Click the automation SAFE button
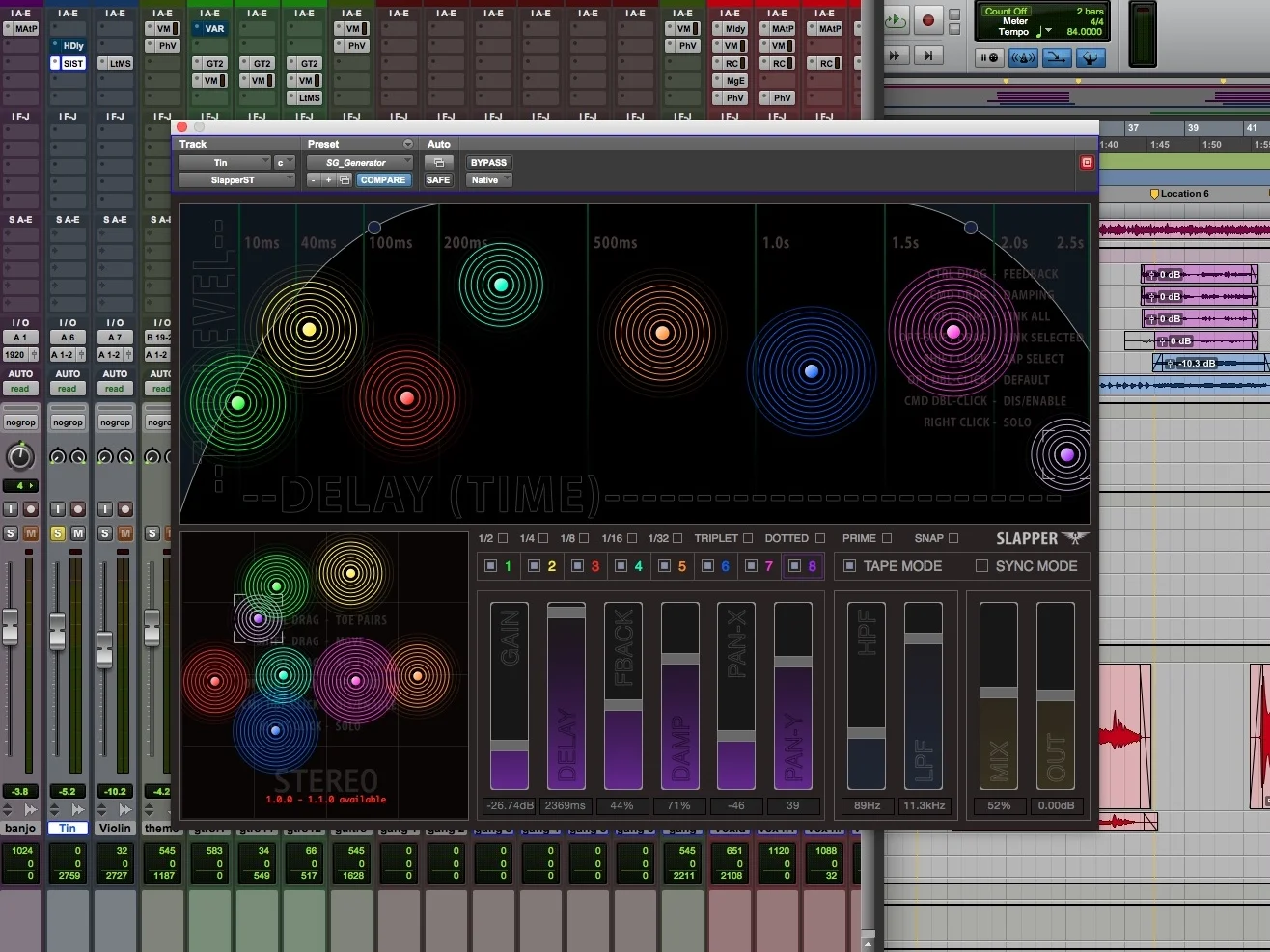The width and height of the screenshot is (1270, 952). click(x=438, y=180)
